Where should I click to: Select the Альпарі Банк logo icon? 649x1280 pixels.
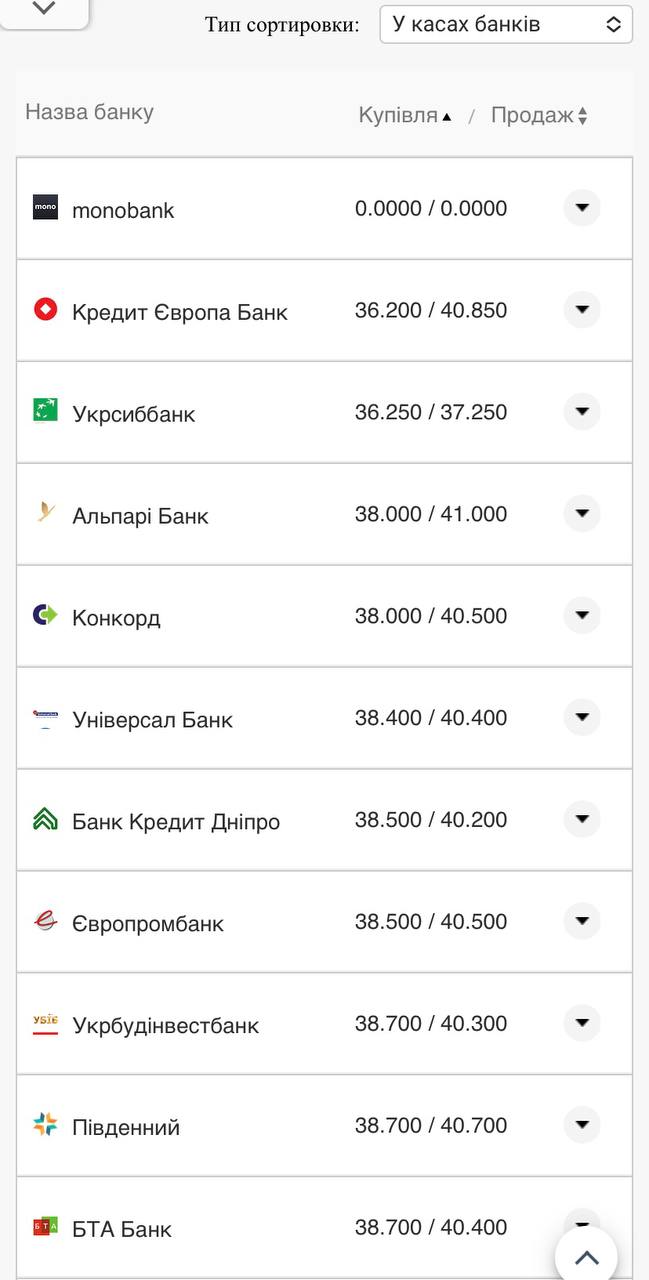44,514
